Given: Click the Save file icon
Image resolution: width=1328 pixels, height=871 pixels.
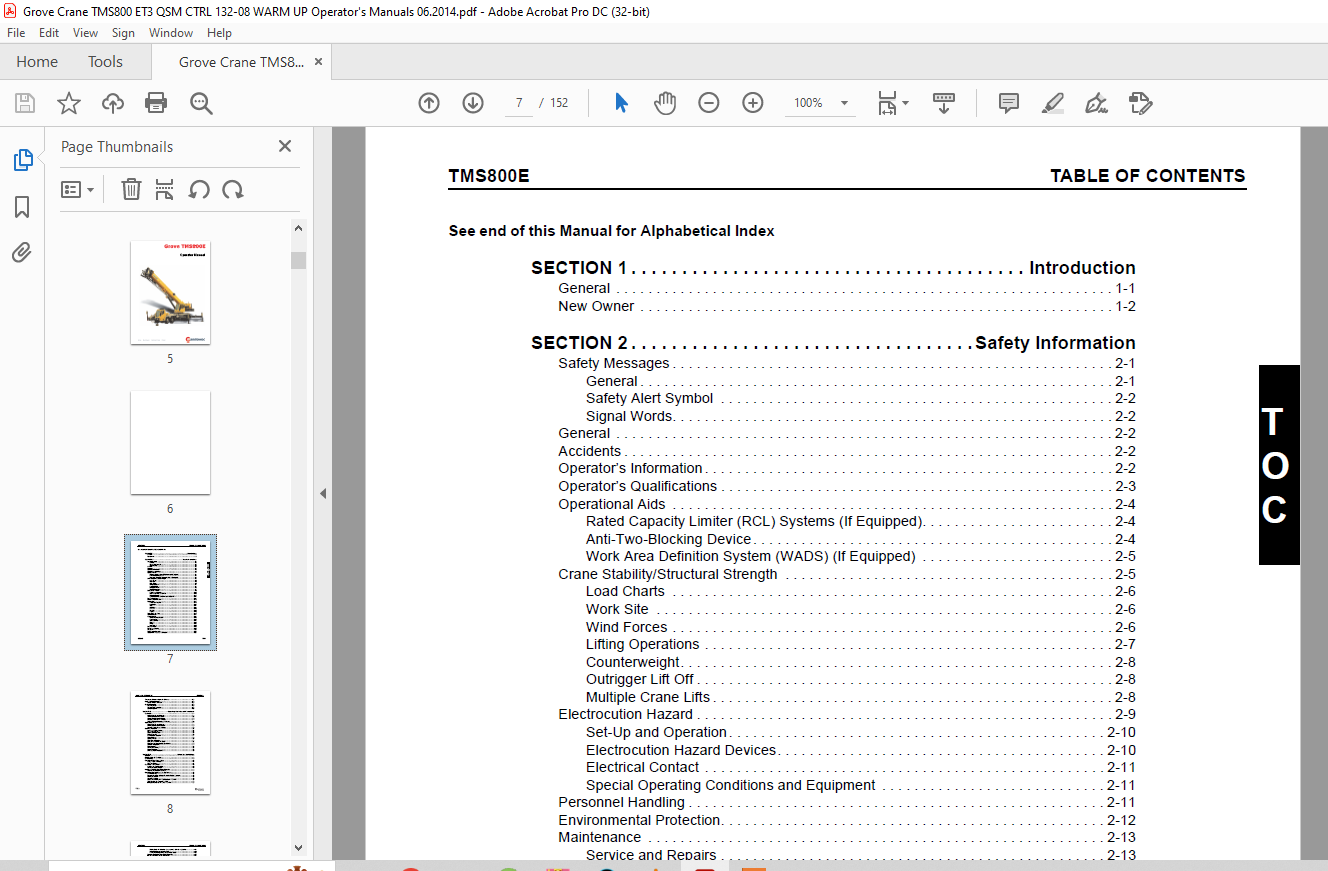Looking at the screenshot, I should [x=25, y=103].
